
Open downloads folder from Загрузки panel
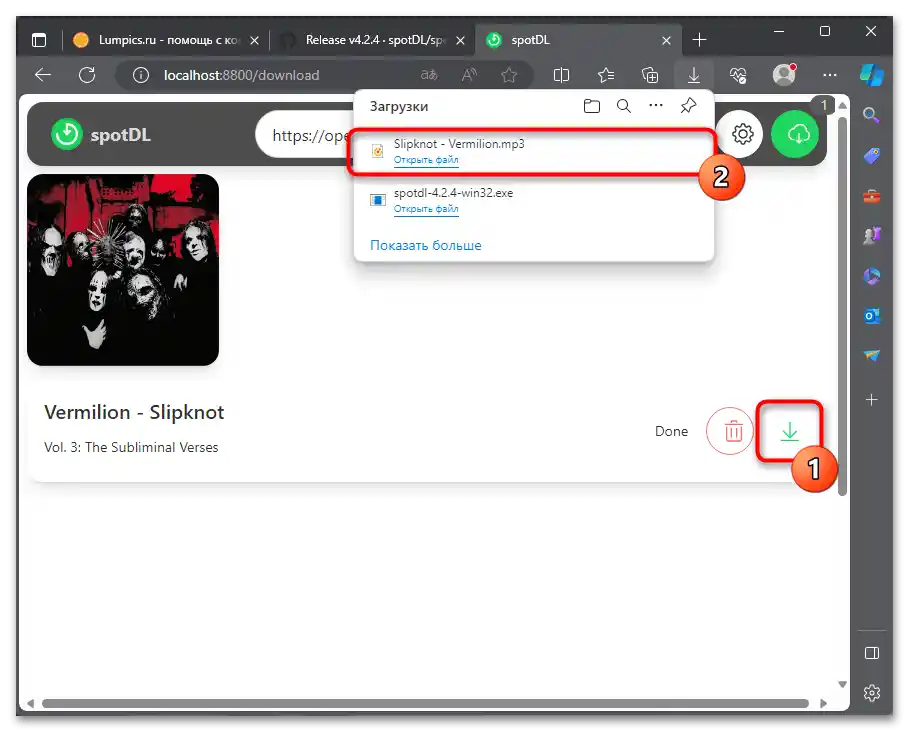(592, 106)
